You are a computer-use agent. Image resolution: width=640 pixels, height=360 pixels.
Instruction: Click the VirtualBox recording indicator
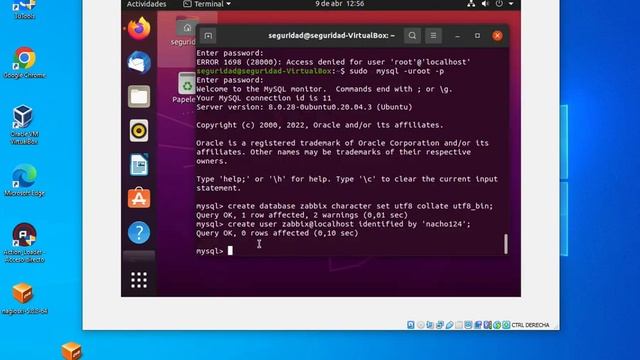(478, 325)
